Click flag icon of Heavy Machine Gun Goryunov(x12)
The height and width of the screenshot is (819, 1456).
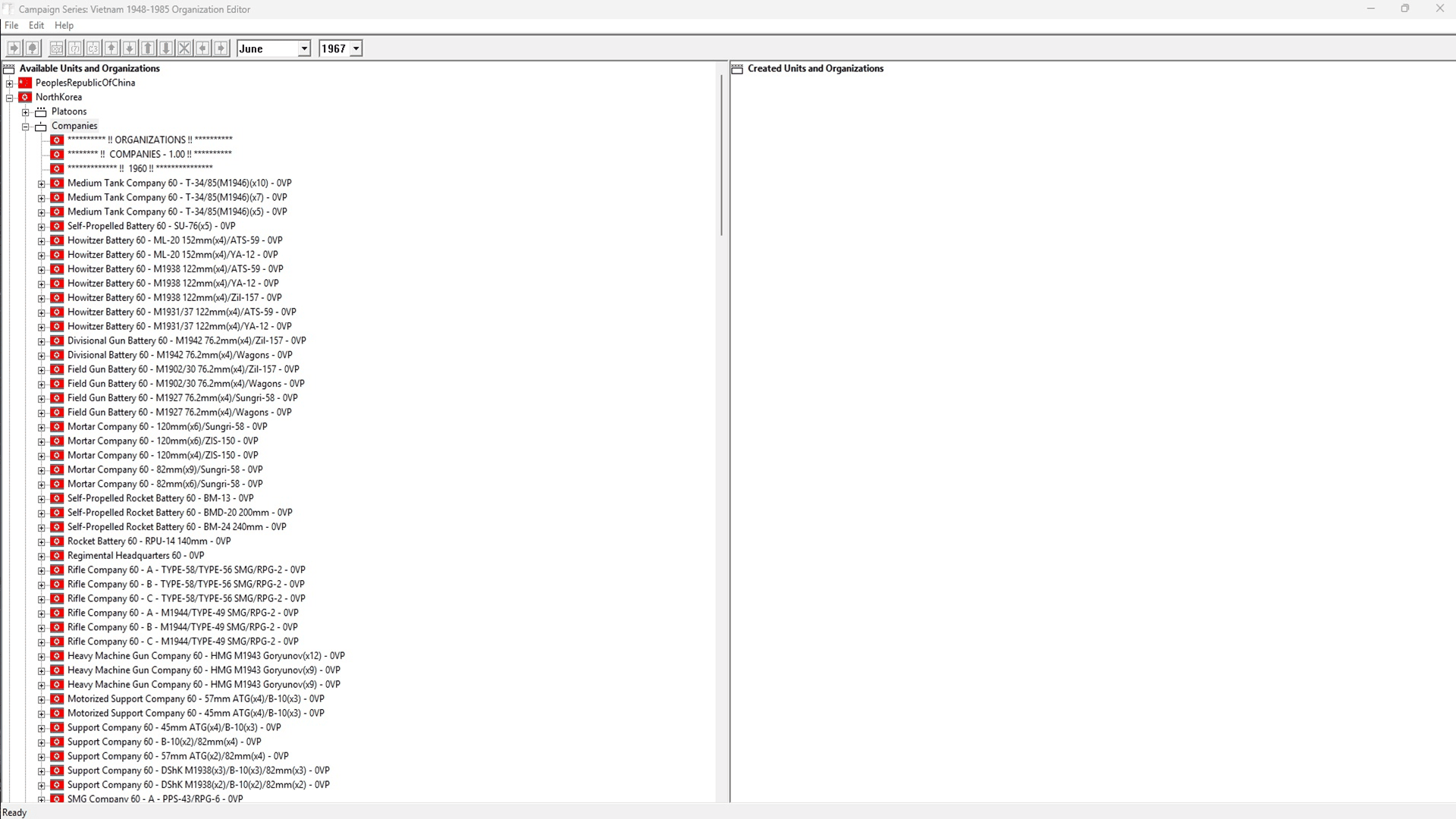tap(57, 656)
